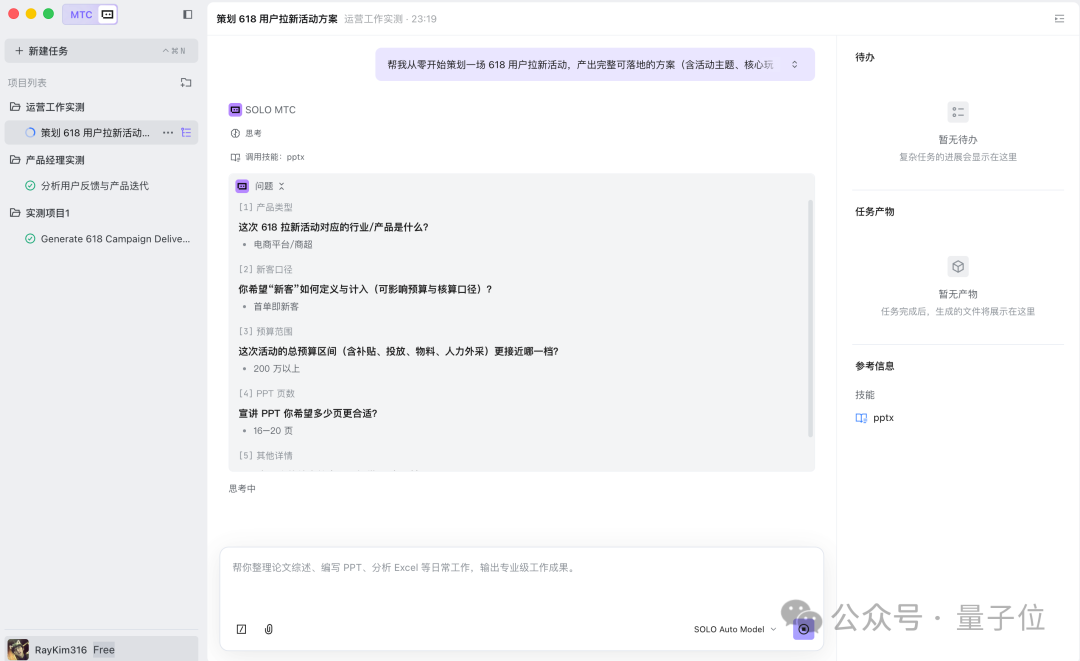Open the slash command icon
Viewport: 1080px width, 661px height.
pos(242,629)
